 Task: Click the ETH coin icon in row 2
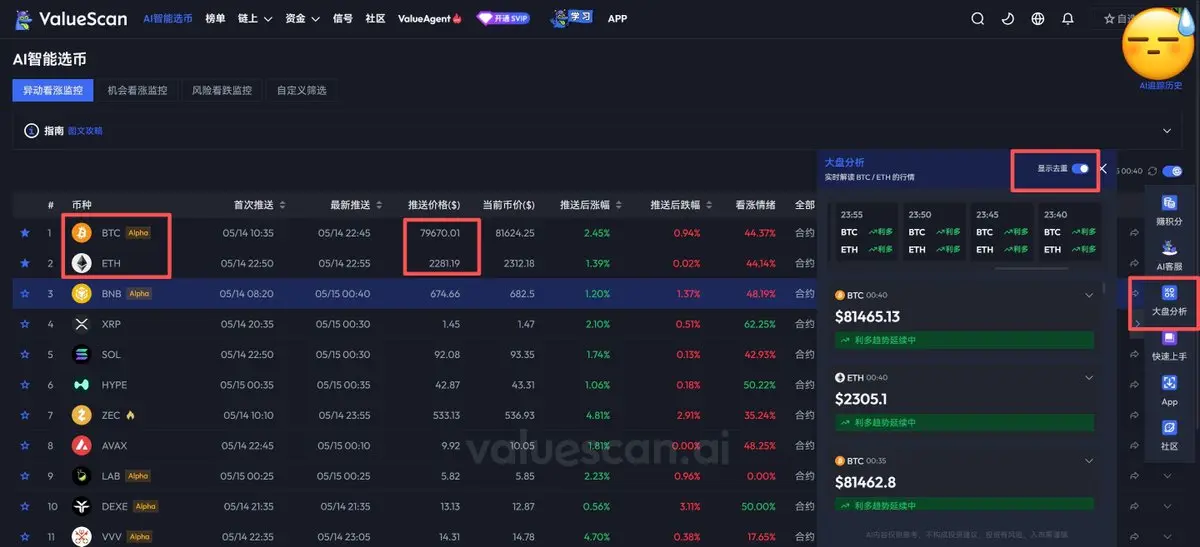tap(81, 263)
